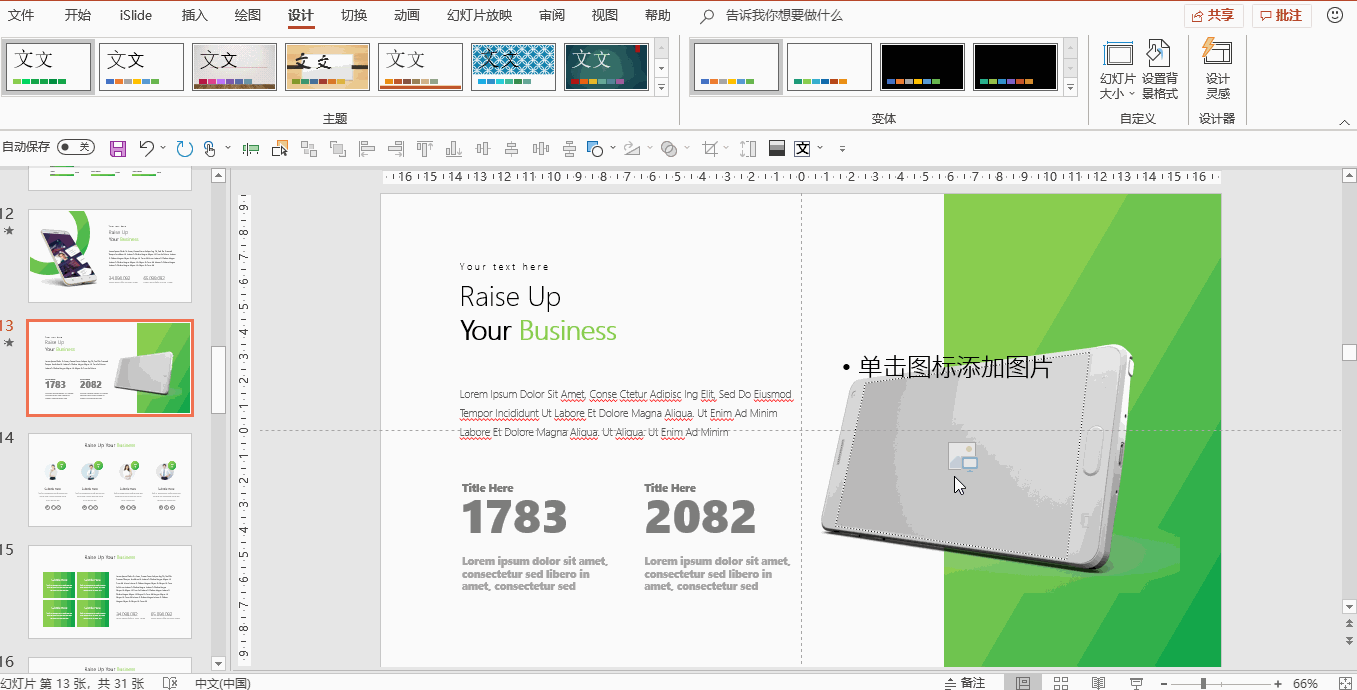Switch to reading view in status bar

point(1098,683)
